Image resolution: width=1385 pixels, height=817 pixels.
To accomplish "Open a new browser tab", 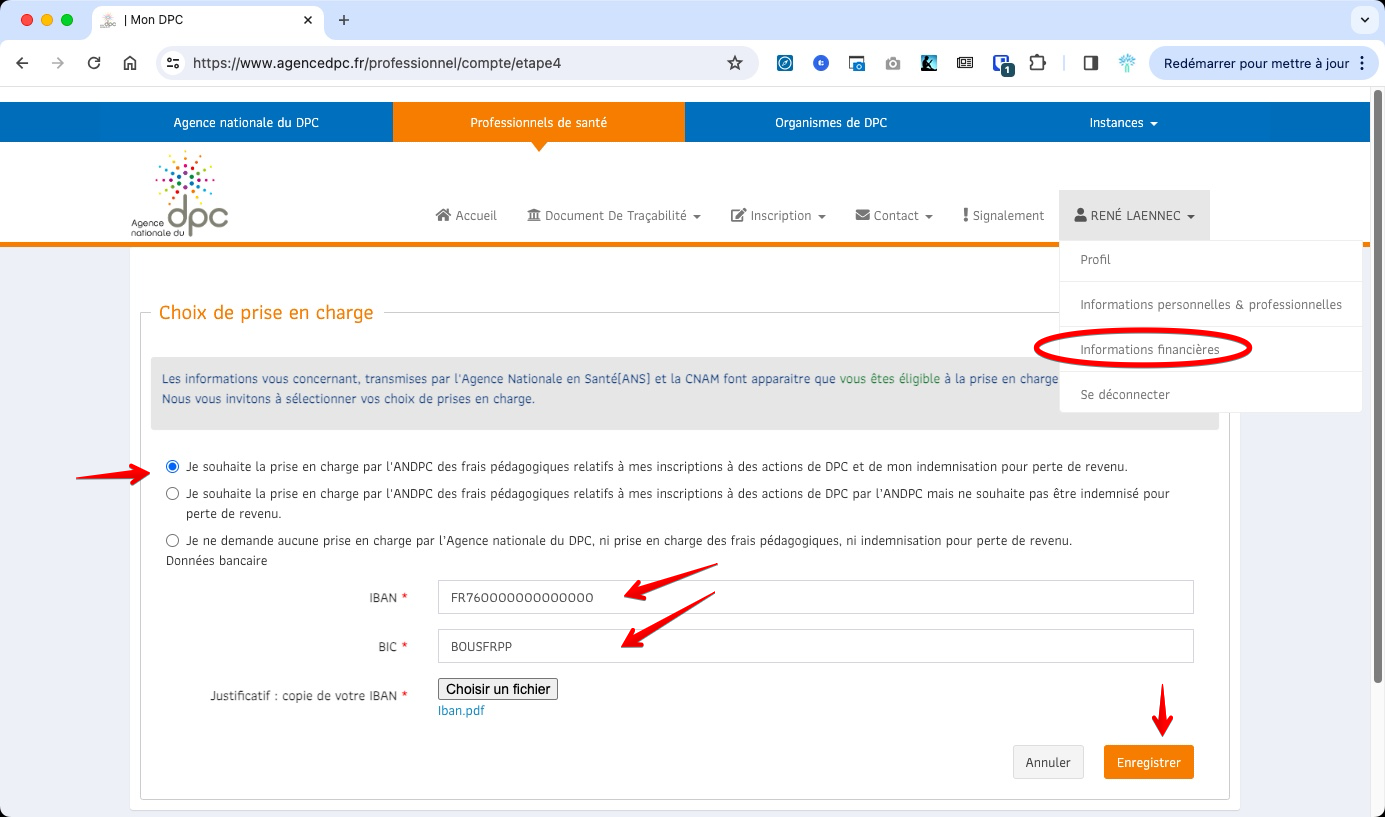I will 344,20.
